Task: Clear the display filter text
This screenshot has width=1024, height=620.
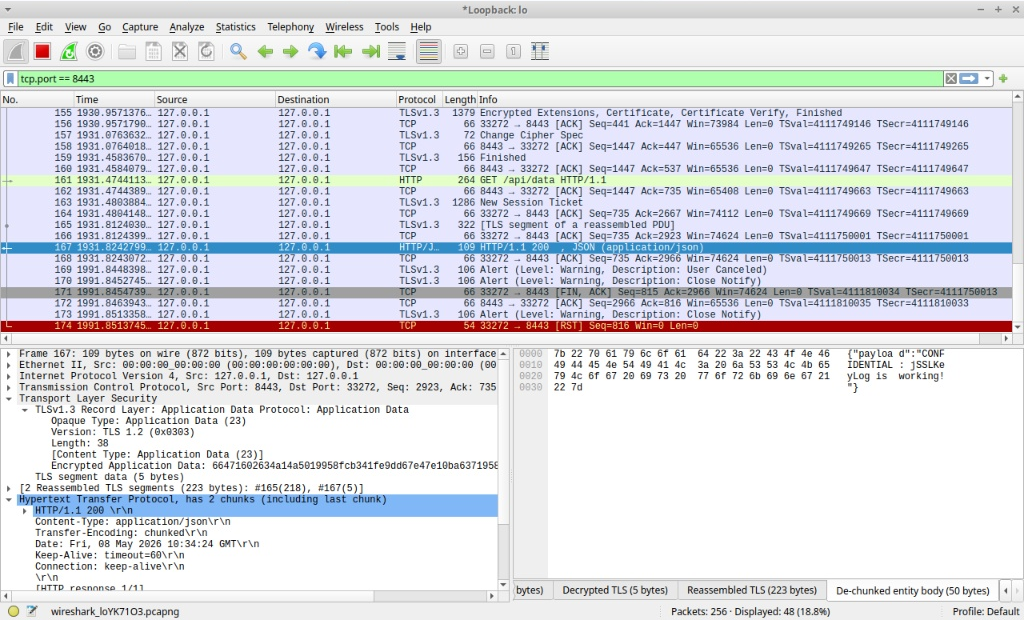Action: click(951, 78)
